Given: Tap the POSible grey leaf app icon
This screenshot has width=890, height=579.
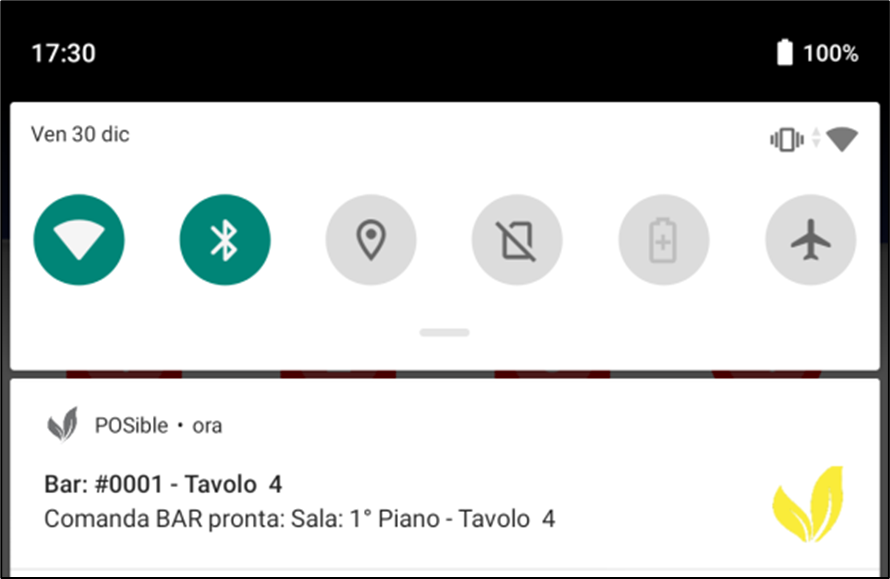Looking at the screenshot, I should pyautogui.click(x=62, y=425).
